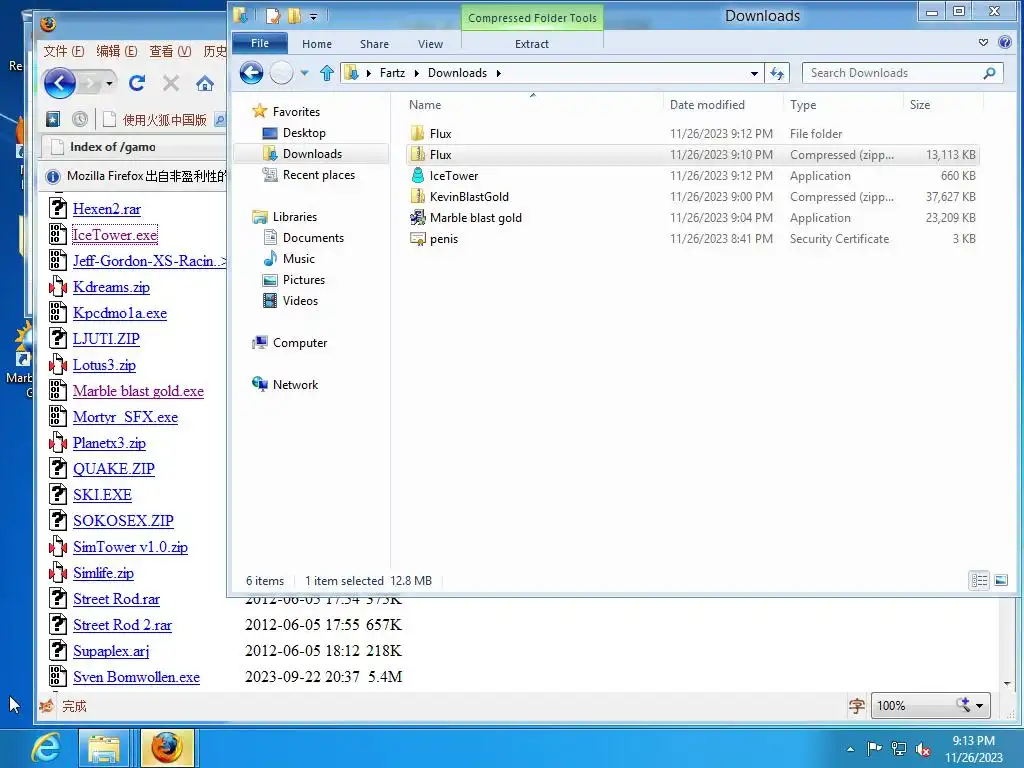Open the Extract ribbon tab
This screenshot has width=1024, height=768.
(x=532, y=44)
